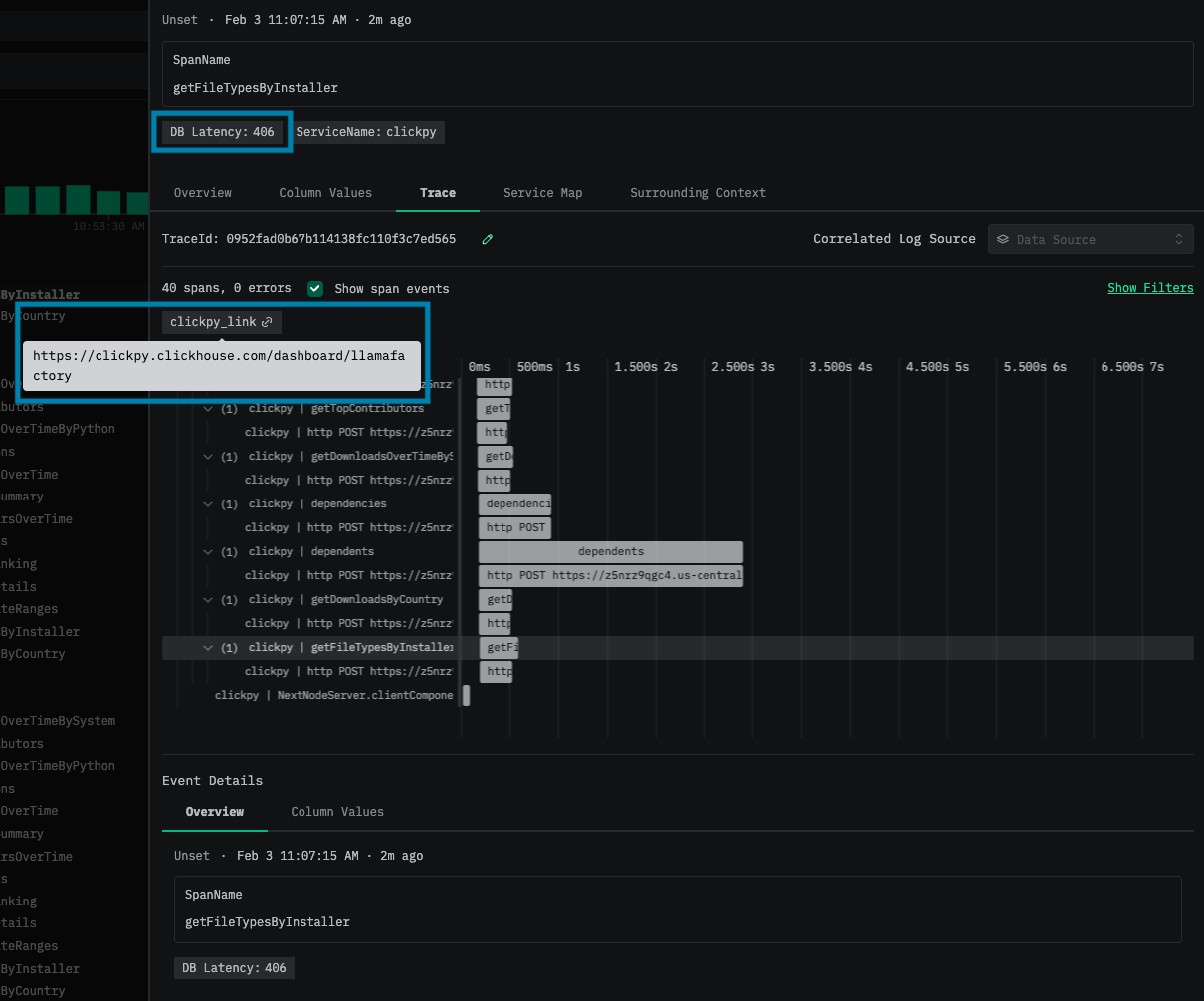Collapse the dependents span chevron
Screen dimensions: 1204x1001
[x=208, y=551]
